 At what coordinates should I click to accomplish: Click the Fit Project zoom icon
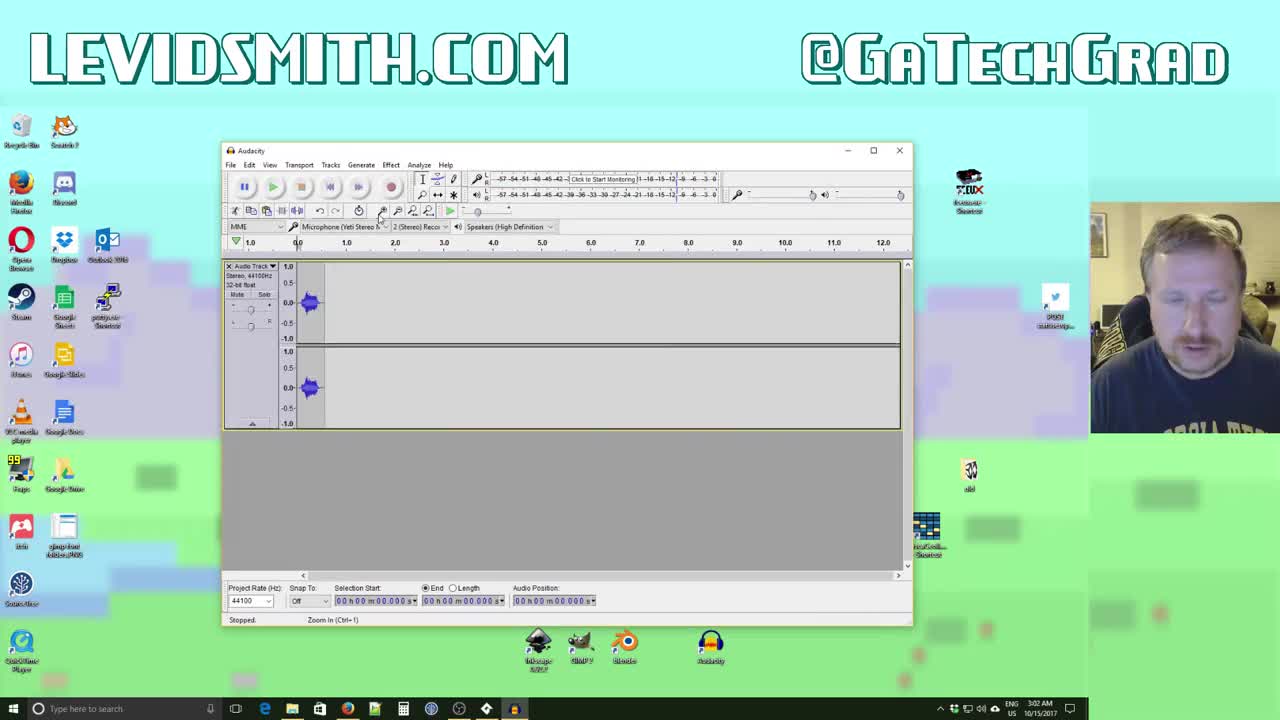[x=428, y=211]
